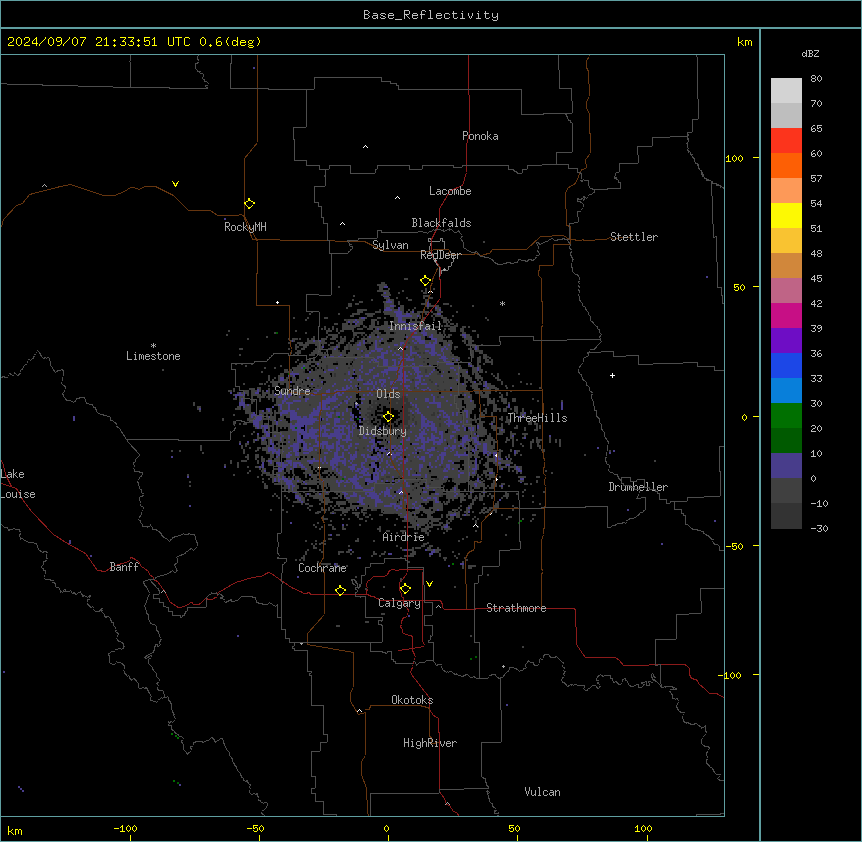Image resolution: width=862 pixels, height=842 pixels.
Task: Click the Strathmore town label
Action: (516, 608)
